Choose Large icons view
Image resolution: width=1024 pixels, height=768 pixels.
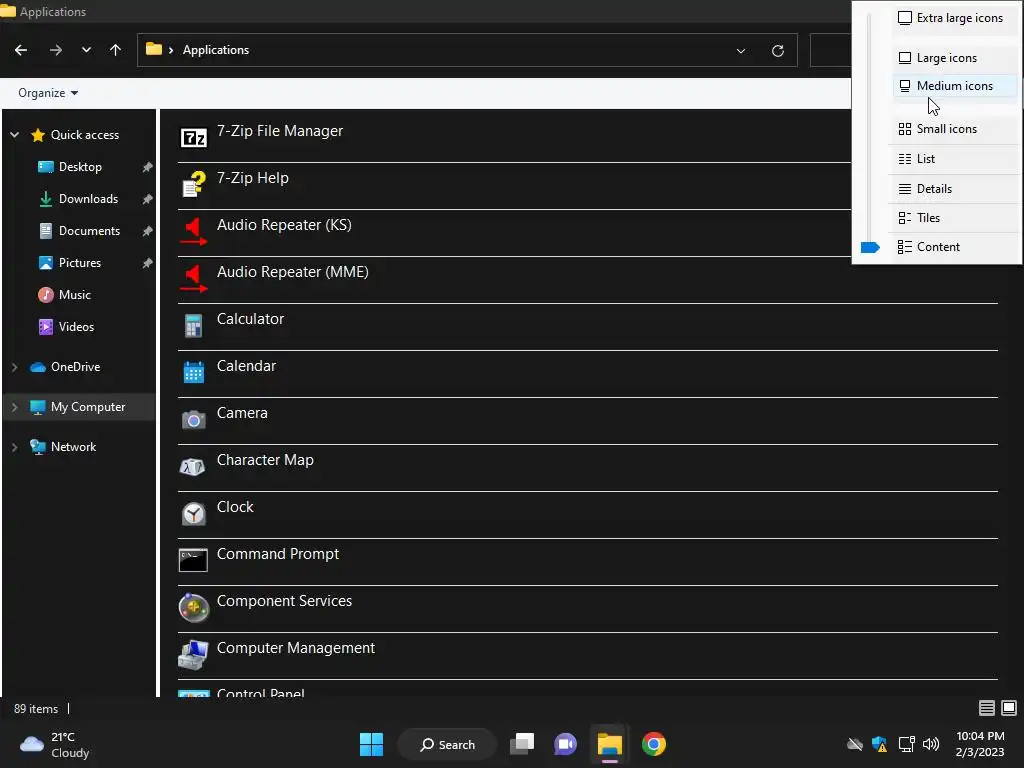tap(954, 58)
